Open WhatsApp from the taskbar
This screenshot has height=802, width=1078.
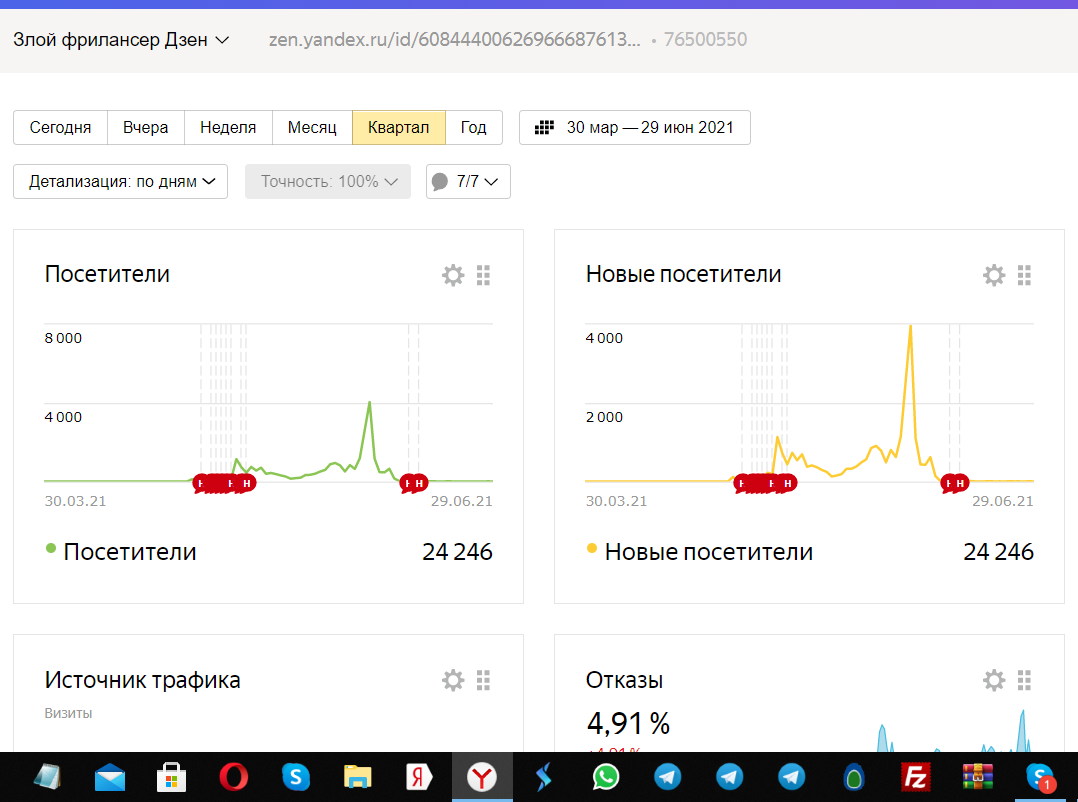606,777
